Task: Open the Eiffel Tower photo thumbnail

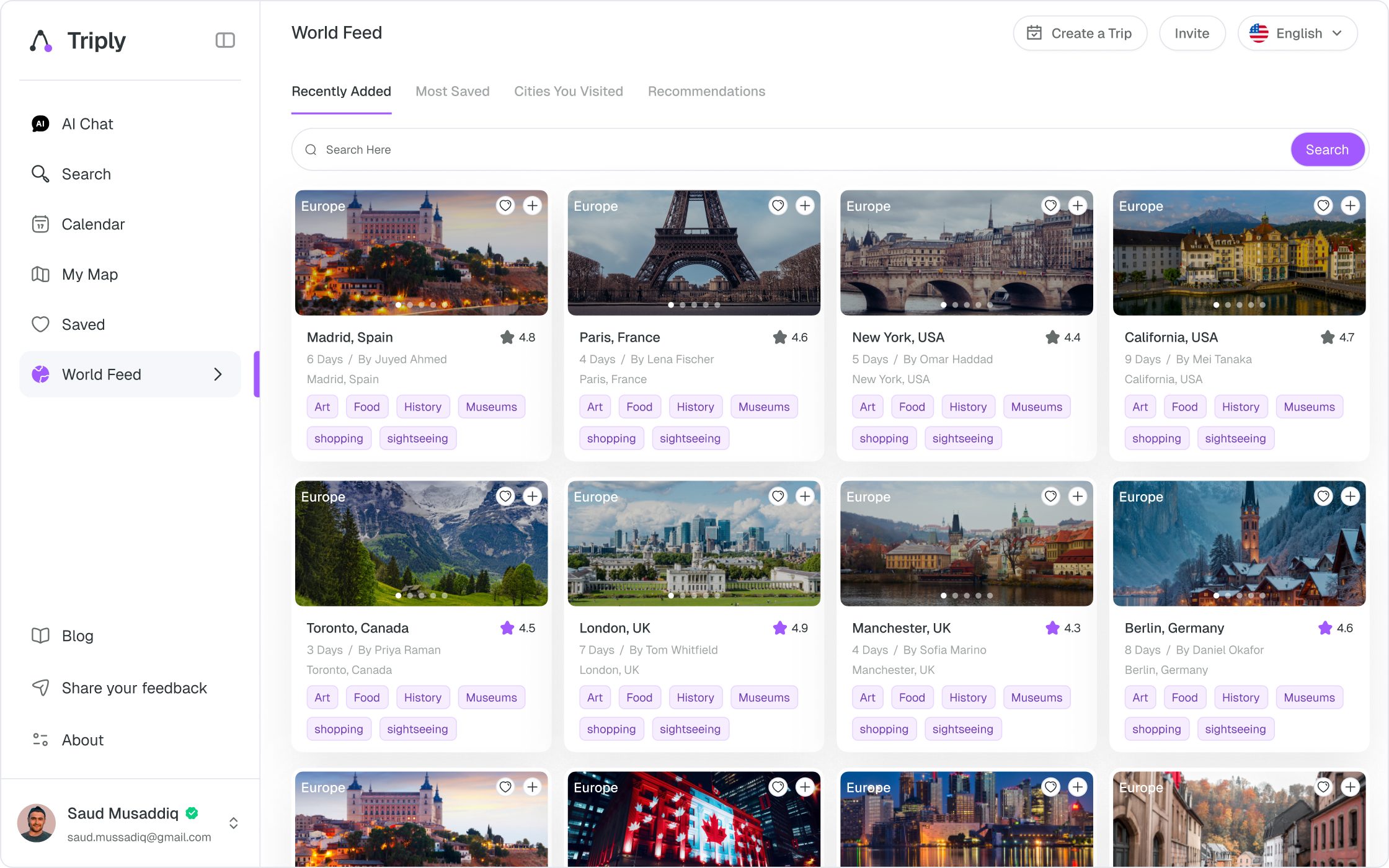Action: pyautogui.click(x=694, y=253)
